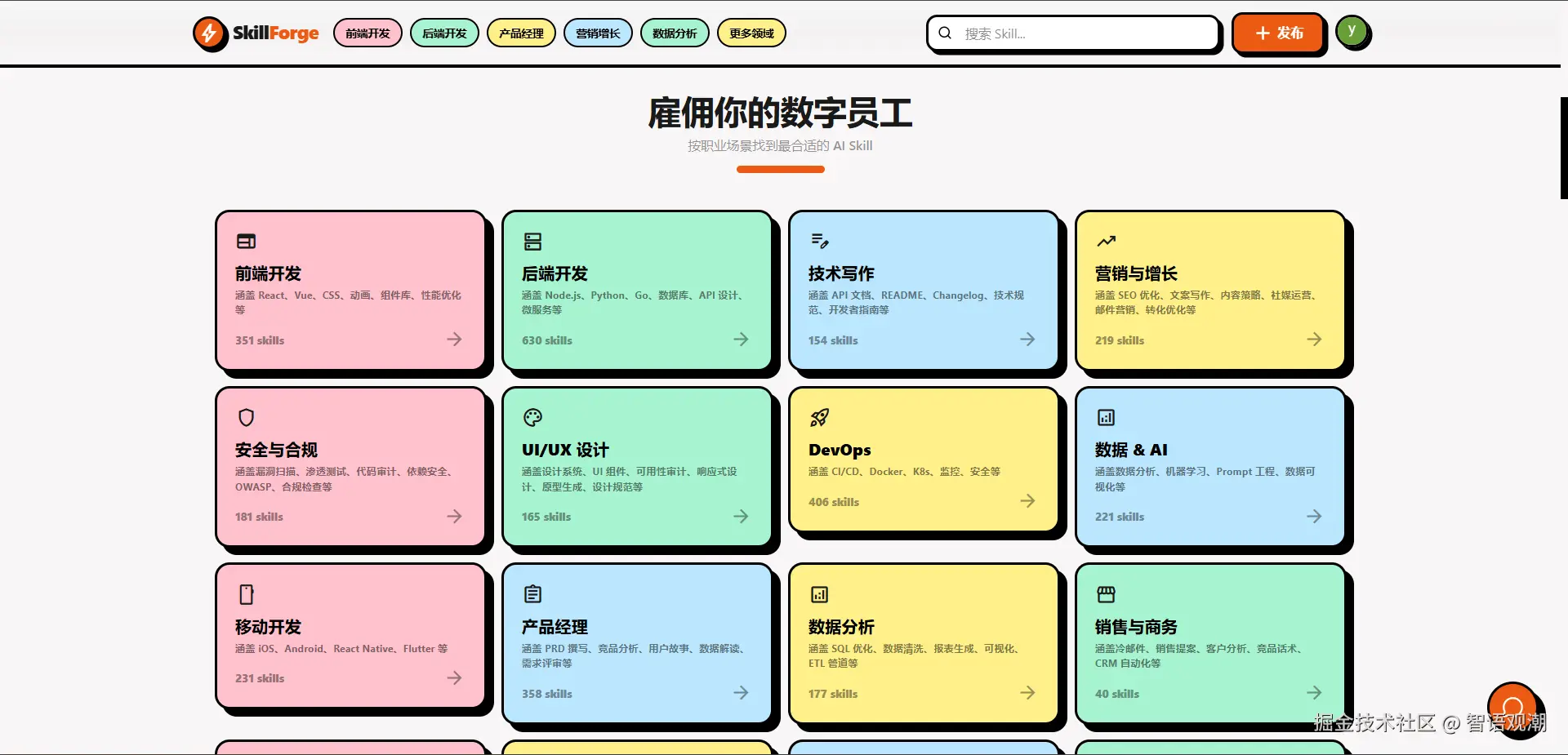Image resolution: width=1568 pixels, height=755 pixels.
Task: Click the palette icon on UI/UX 设计 card
Action: [x=532, y=418]
